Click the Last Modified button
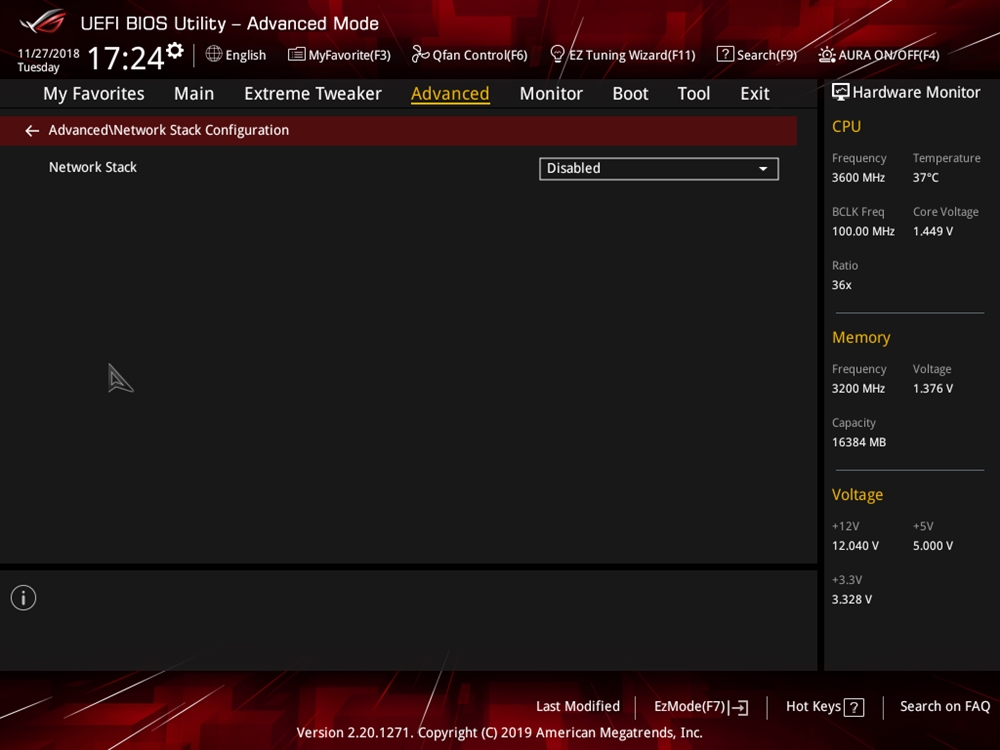Viewport: 1000px width, 750px height. tap(577, 707)
